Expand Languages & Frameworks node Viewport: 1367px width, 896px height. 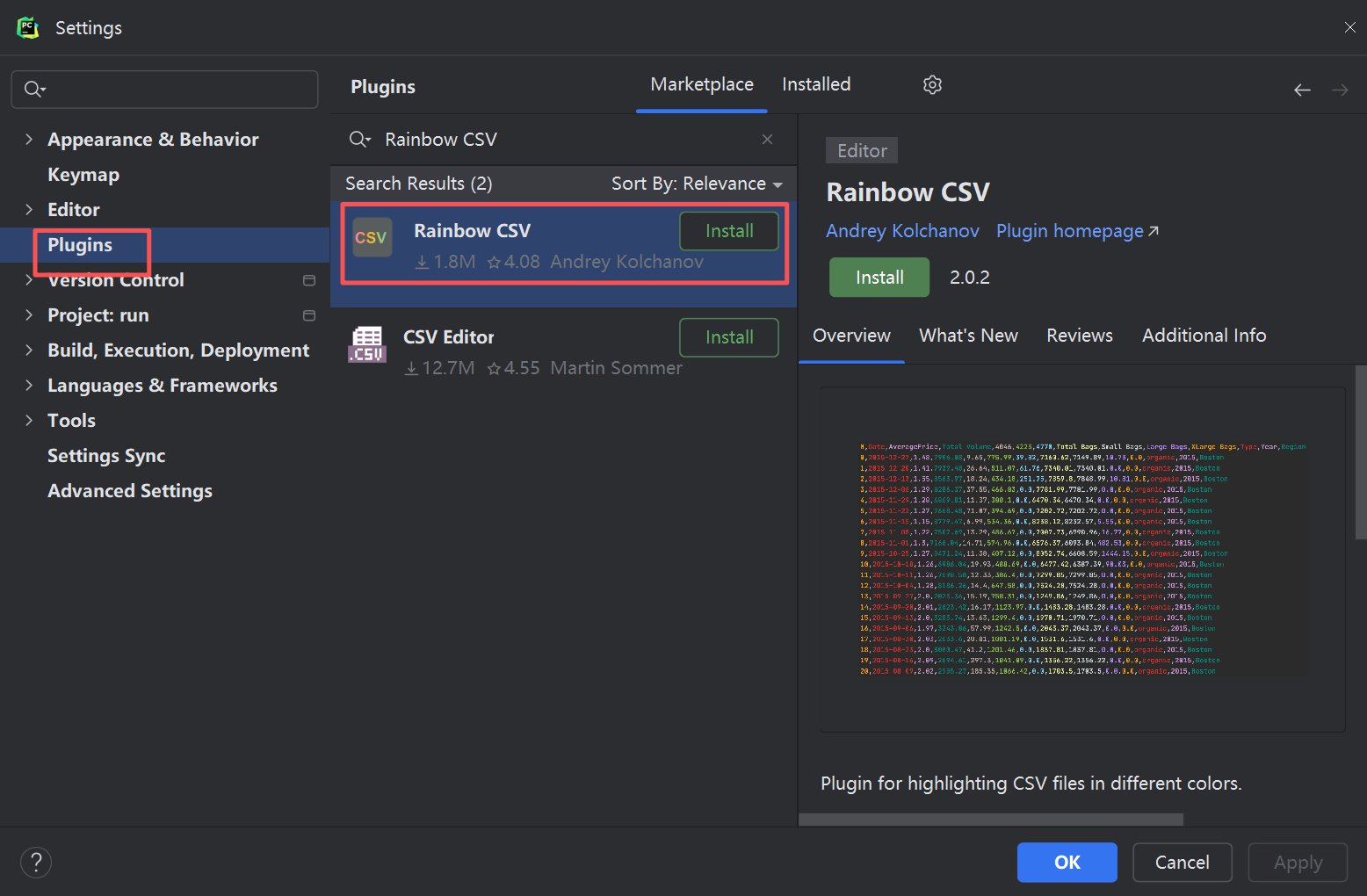coord(29,385)
